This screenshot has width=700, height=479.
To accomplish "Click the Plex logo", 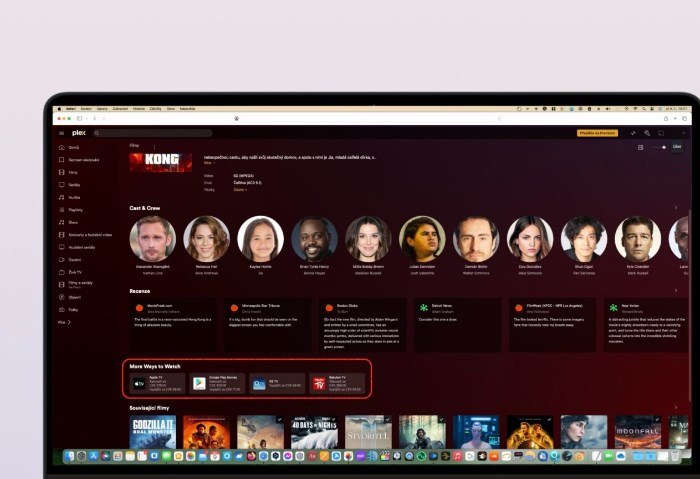I will pyautogui.click(x=79, y=133).
